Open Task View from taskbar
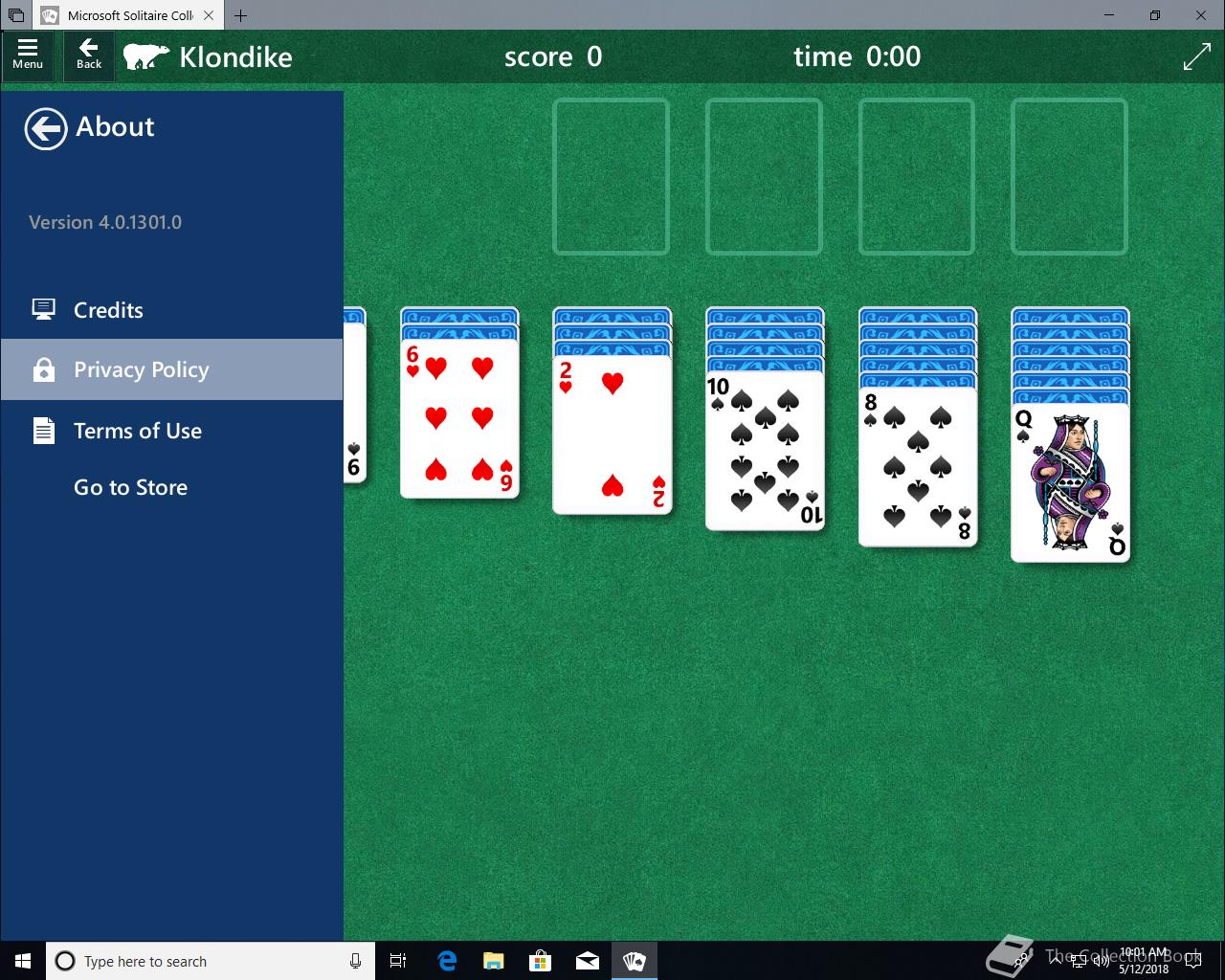This screenshot has width=1225, height=980. coord(398,961)
